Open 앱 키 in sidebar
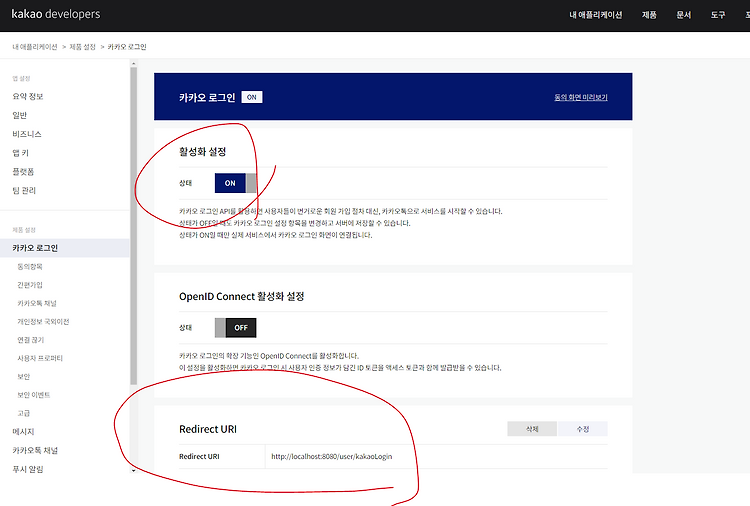Screen dimensions: 750x506 (21, 153)
